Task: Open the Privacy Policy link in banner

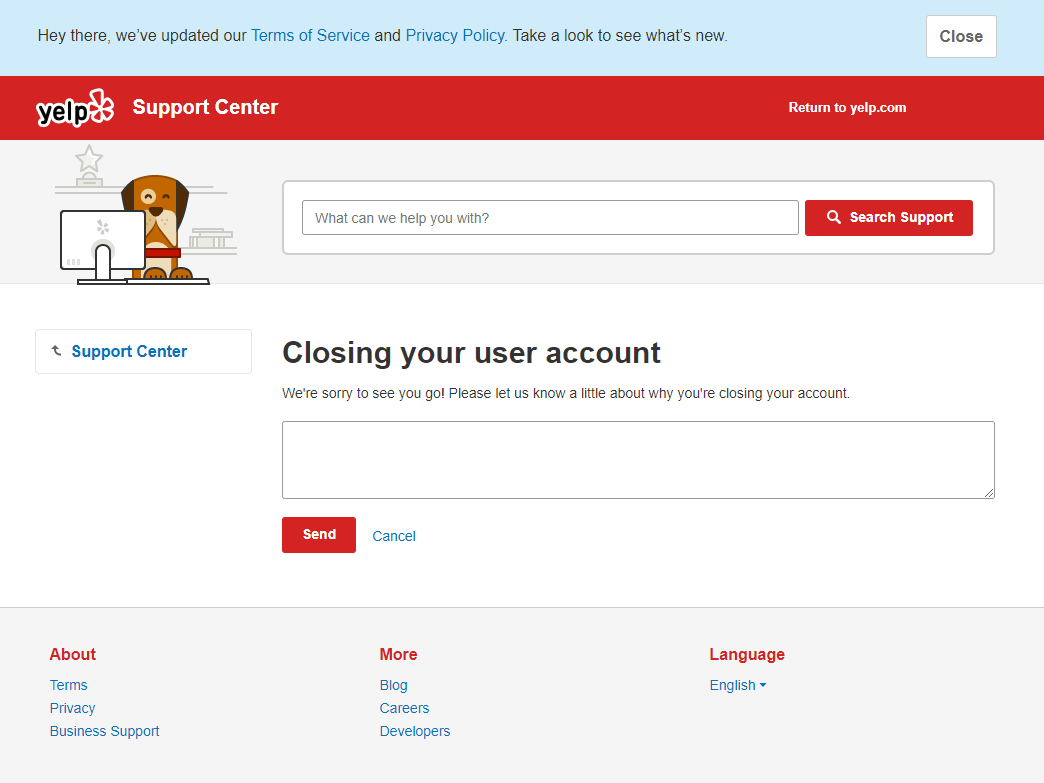Action: click(x=455, y=35)
